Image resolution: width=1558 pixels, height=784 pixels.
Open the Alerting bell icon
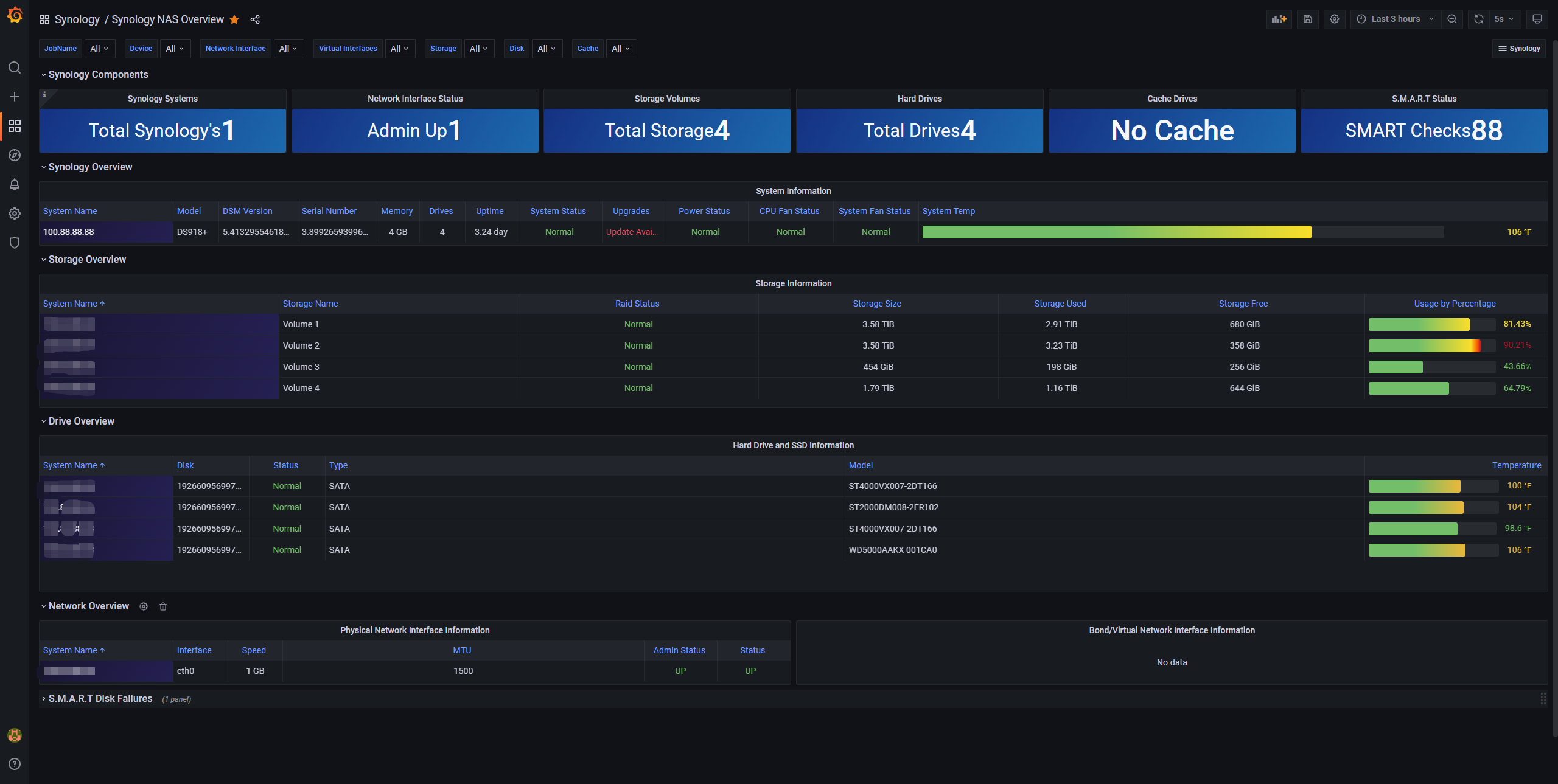(15, 184)
